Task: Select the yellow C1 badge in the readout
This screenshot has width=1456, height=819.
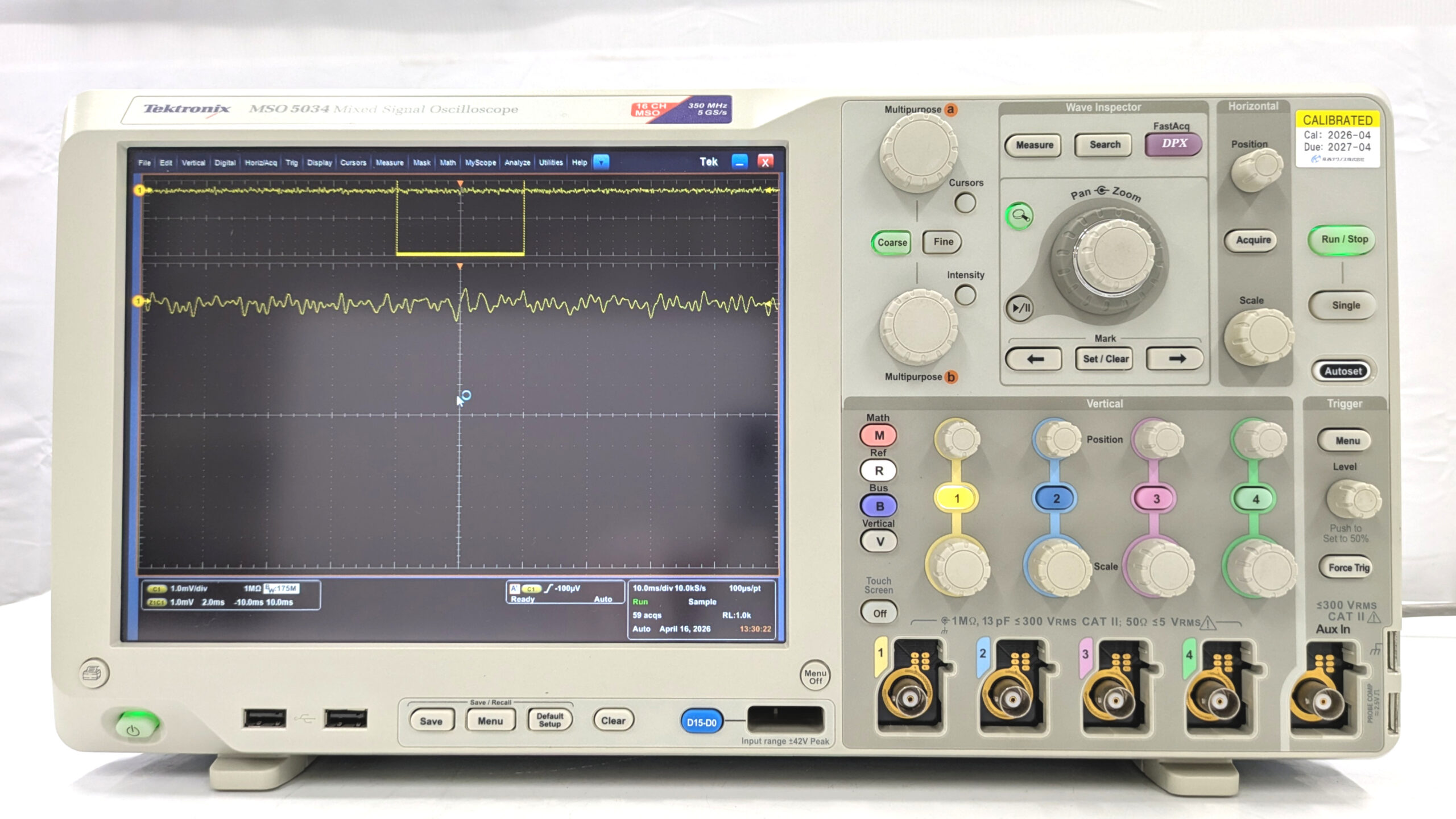Action: tap(156, 589)
